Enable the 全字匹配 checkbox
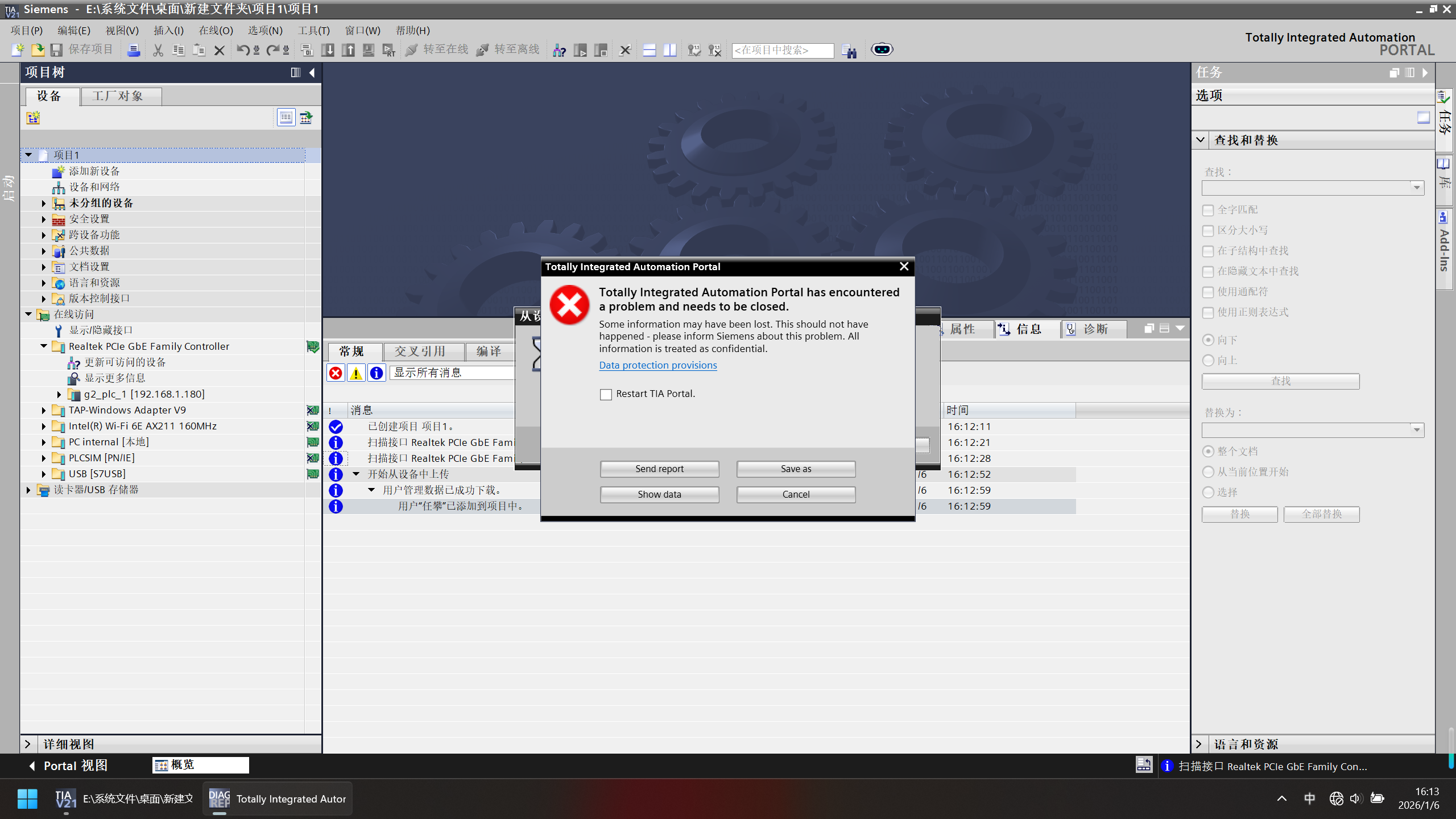Screen dimensions: 1456x819 pos(1208,210)
